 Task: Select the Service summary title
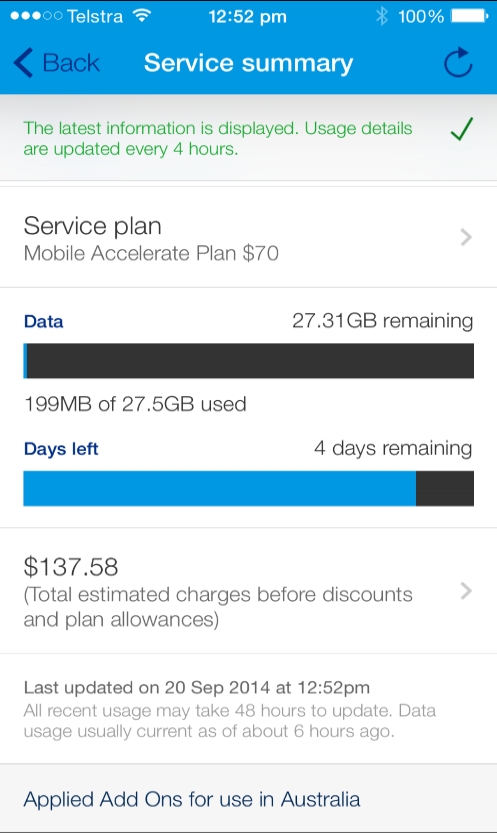pyautogui.click(x=248, y=63)
